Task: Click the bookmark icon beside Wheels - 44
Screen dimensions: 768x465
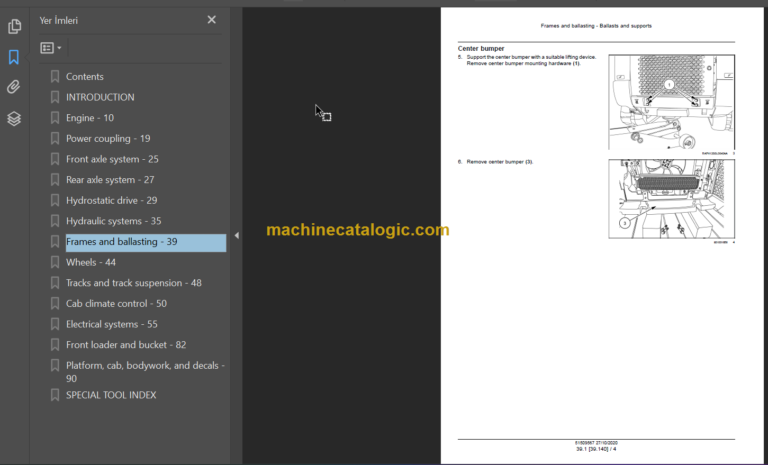Action: [x=55, y=262]
